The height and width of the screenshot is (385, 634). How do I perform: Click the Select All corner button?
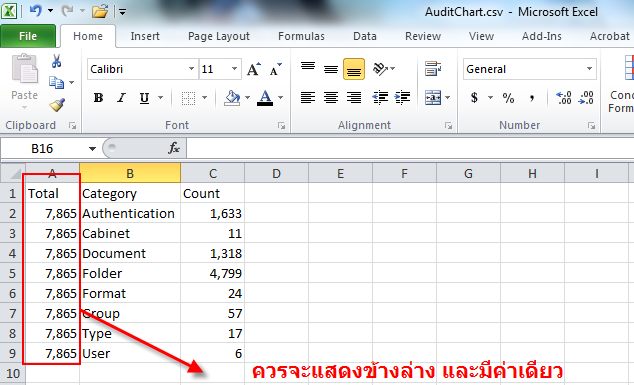[13, 173]
